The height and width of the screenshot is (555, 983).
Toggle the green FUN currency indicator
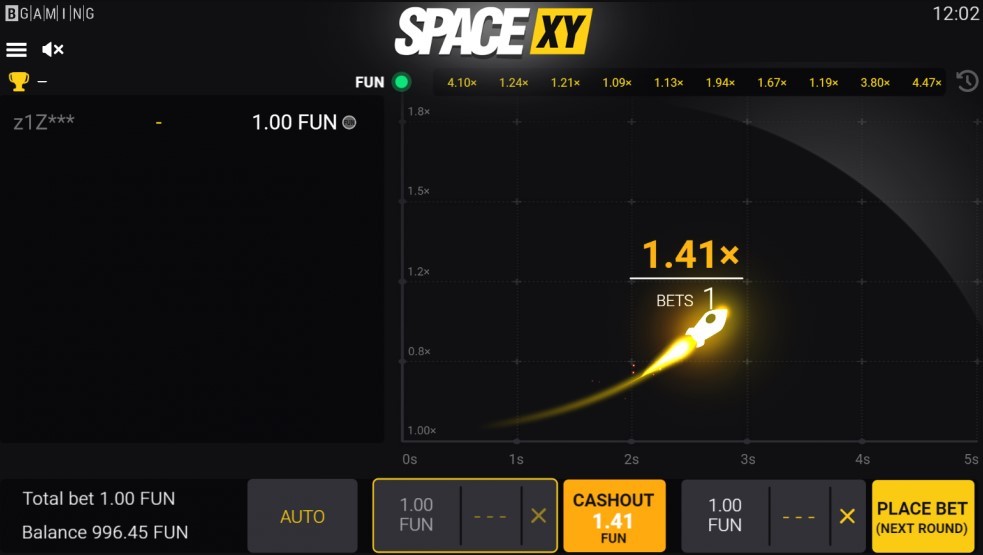click(x=401, y=82)
